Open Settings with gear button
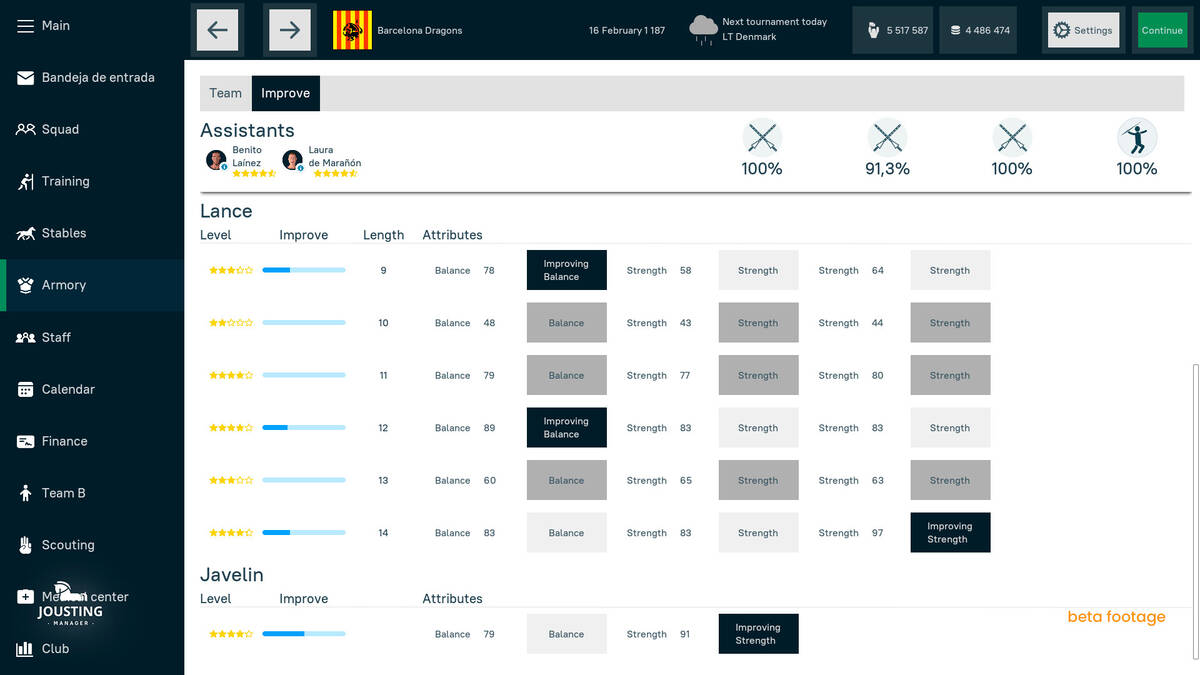Screen dimensions: 1200x675 (x=1083, y=30)
